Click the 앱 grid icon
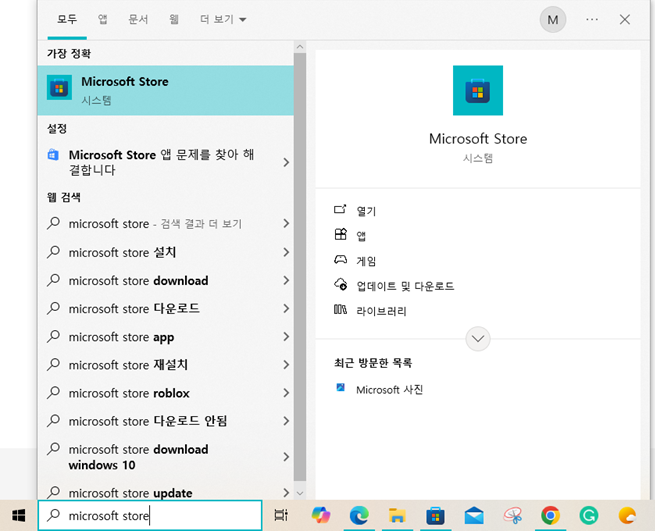The height and width of the screenshot is (531, 655). [x=340, y=234]
